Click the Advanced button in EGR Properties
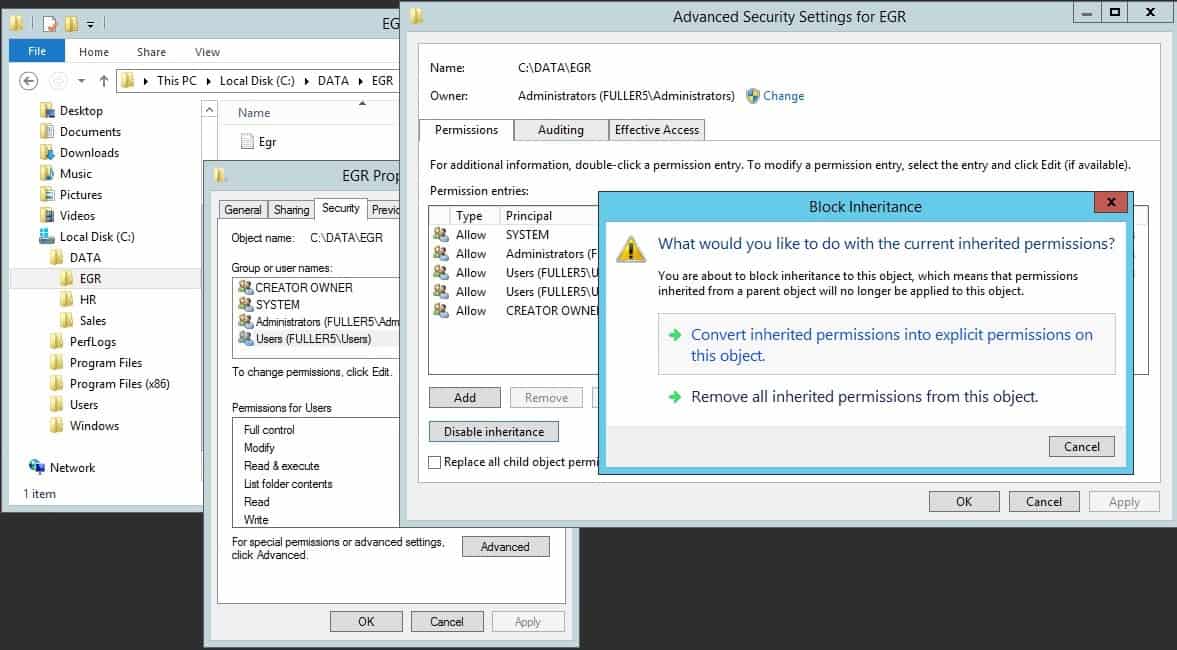The width and height of the screenshot is (1177, 650). tap(505, 546)
